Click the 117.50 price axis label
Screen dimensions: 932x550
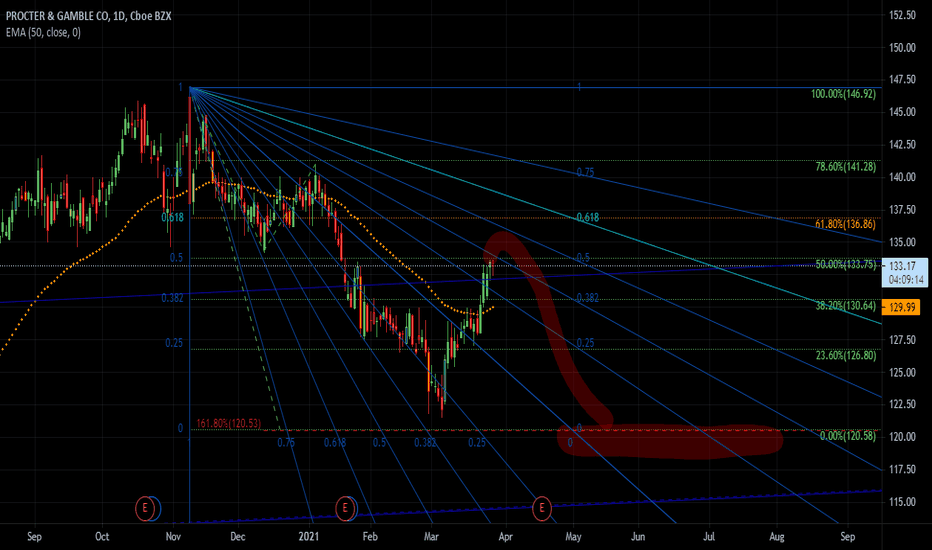click(x=902, y=469)
